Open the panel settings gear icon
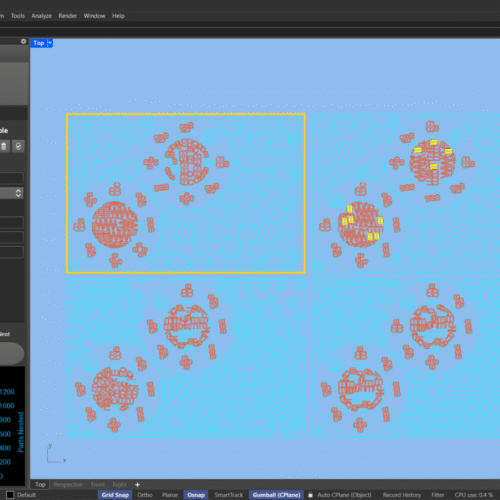The width and height of the screenshot is (500, 500). pyautogui.click(x=23, y=41)
